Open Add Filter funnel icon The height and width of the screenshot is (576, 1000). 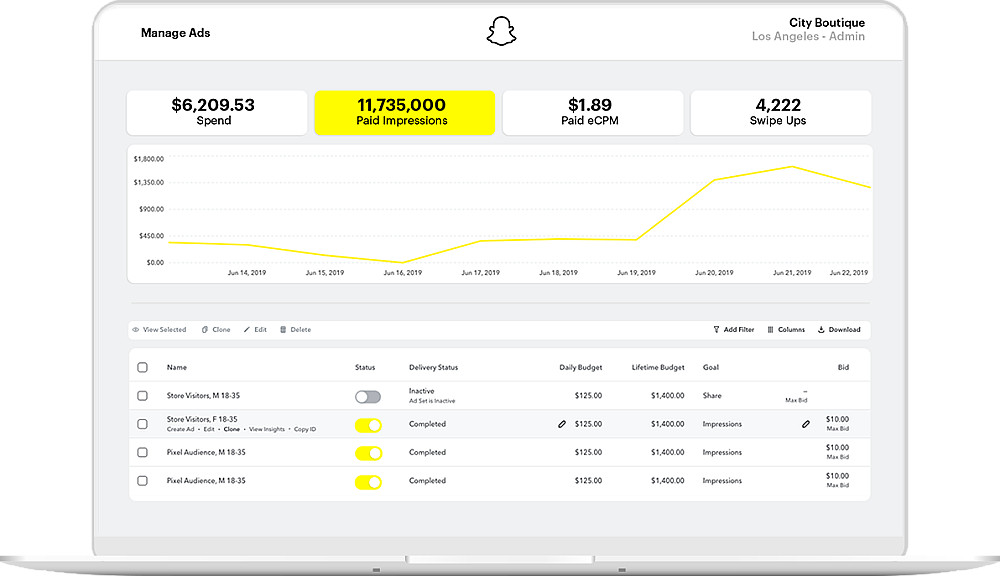(x=716, y=330)
